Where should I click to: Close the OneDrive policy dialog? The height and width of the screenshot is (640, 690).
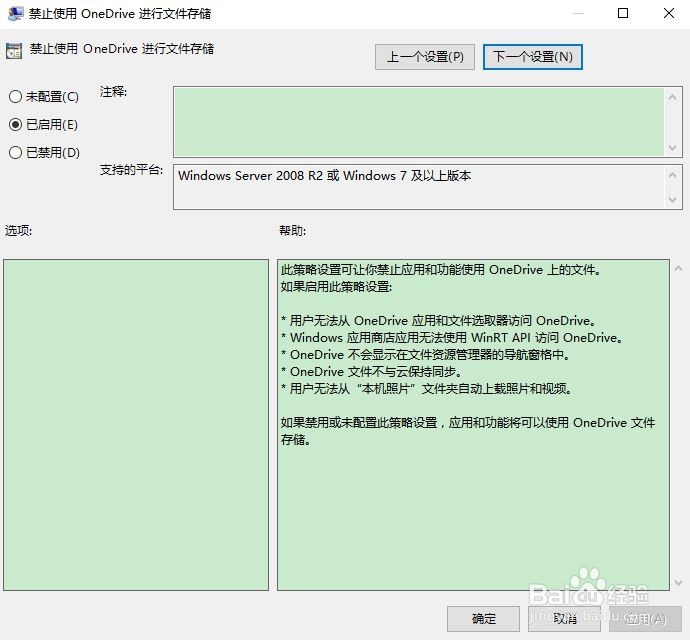tap(668, 13)
